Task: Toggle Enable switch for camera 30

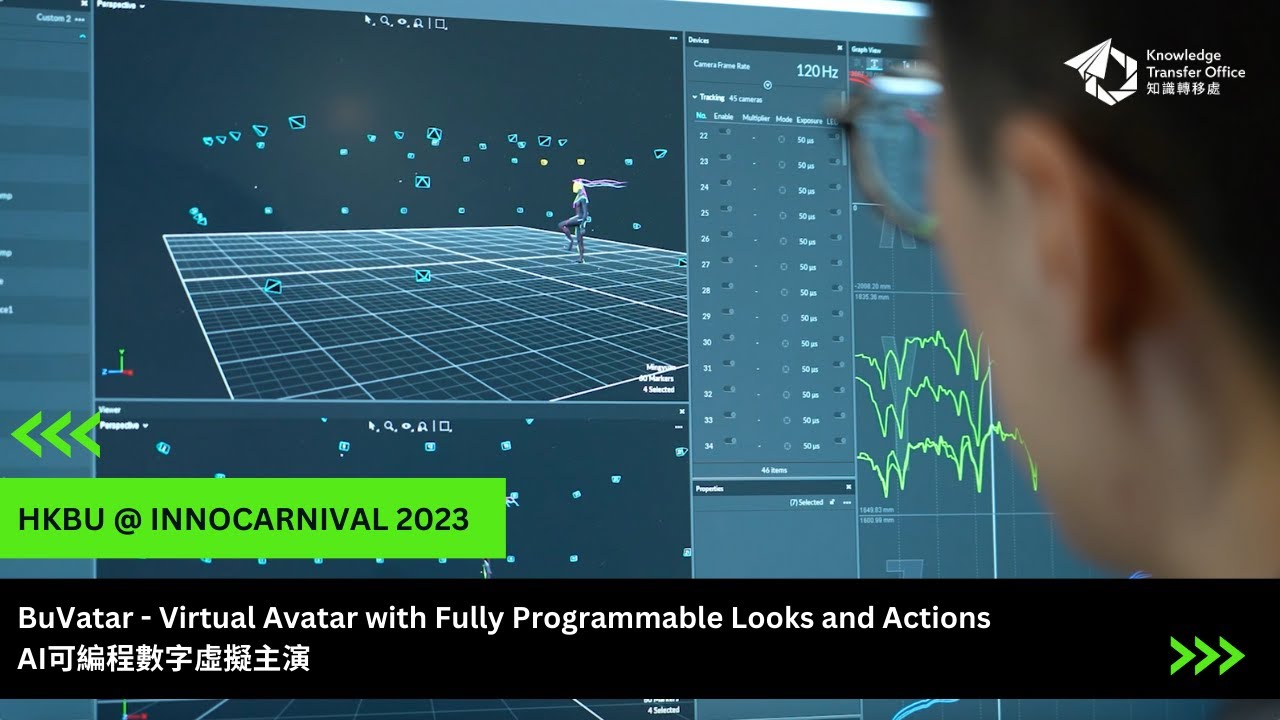Action: pos(728,337)
